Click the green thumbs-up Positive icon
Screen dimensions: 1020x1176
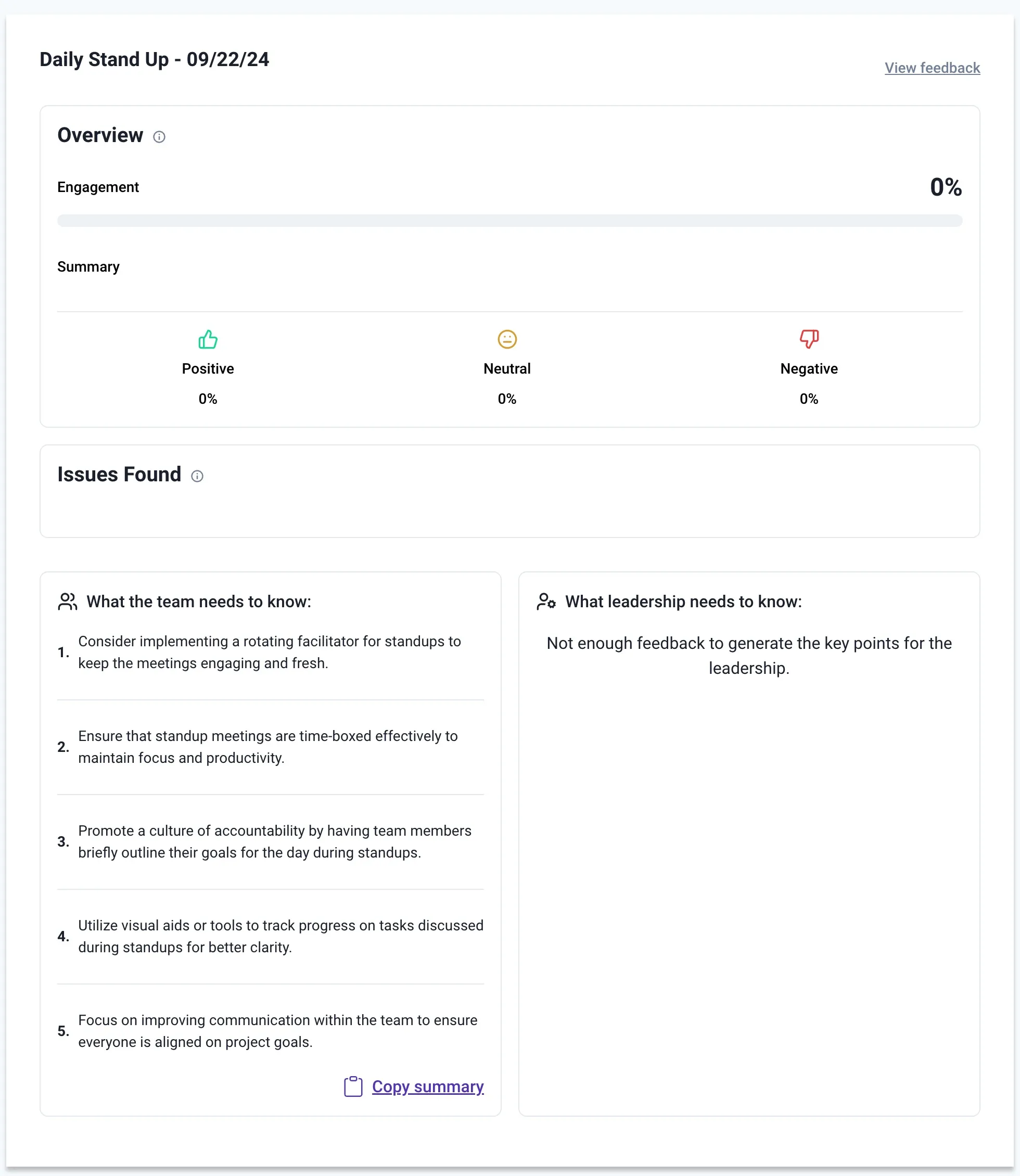(208, 339)
